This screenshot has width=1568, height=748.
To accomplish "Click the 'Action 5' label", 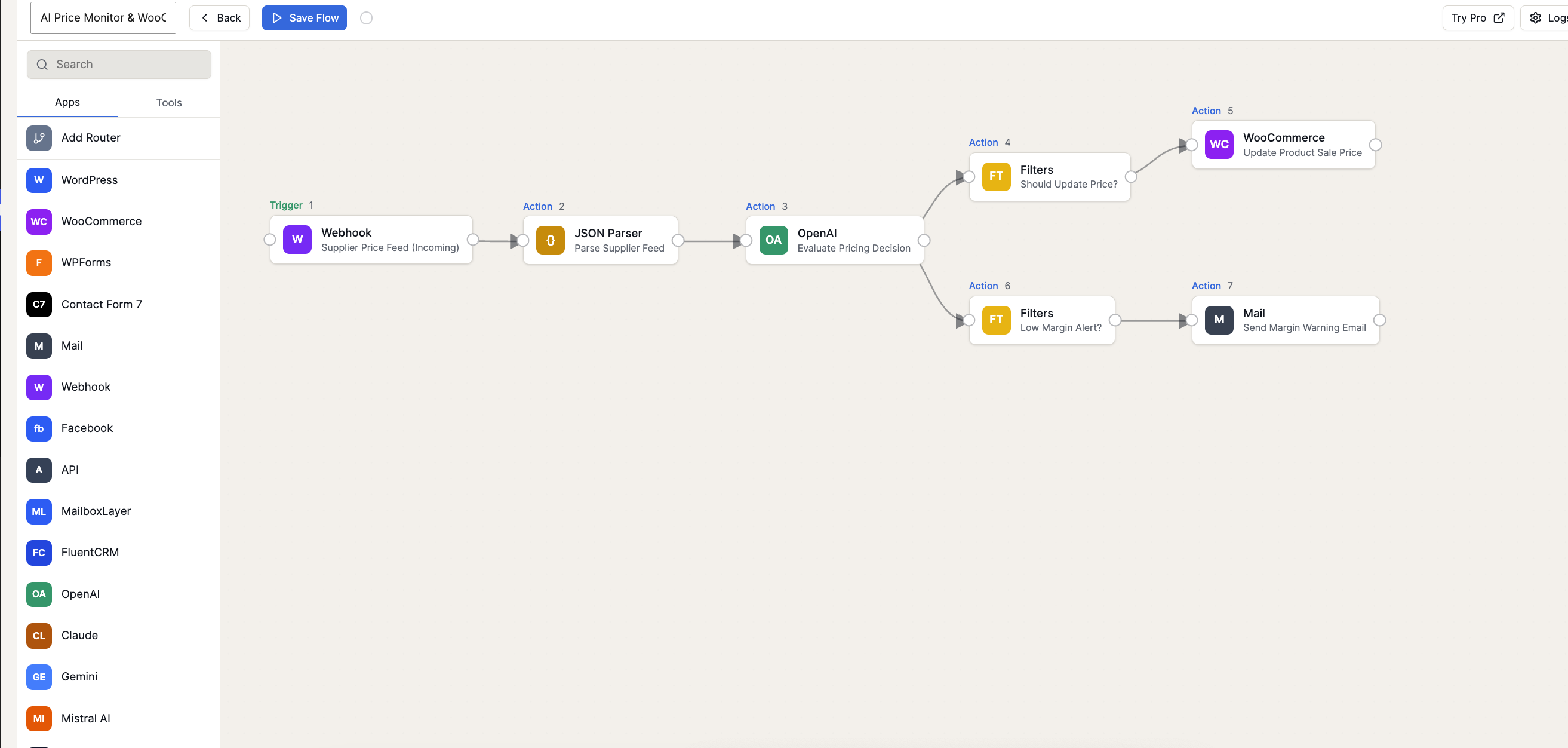I will coord(1213,111).
